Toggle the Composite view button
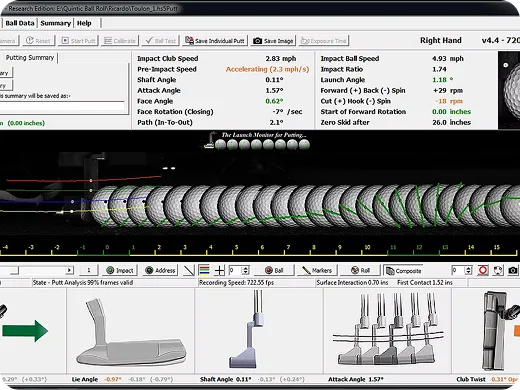The width and height of the screenshot is (520, 390). [404, 271]
